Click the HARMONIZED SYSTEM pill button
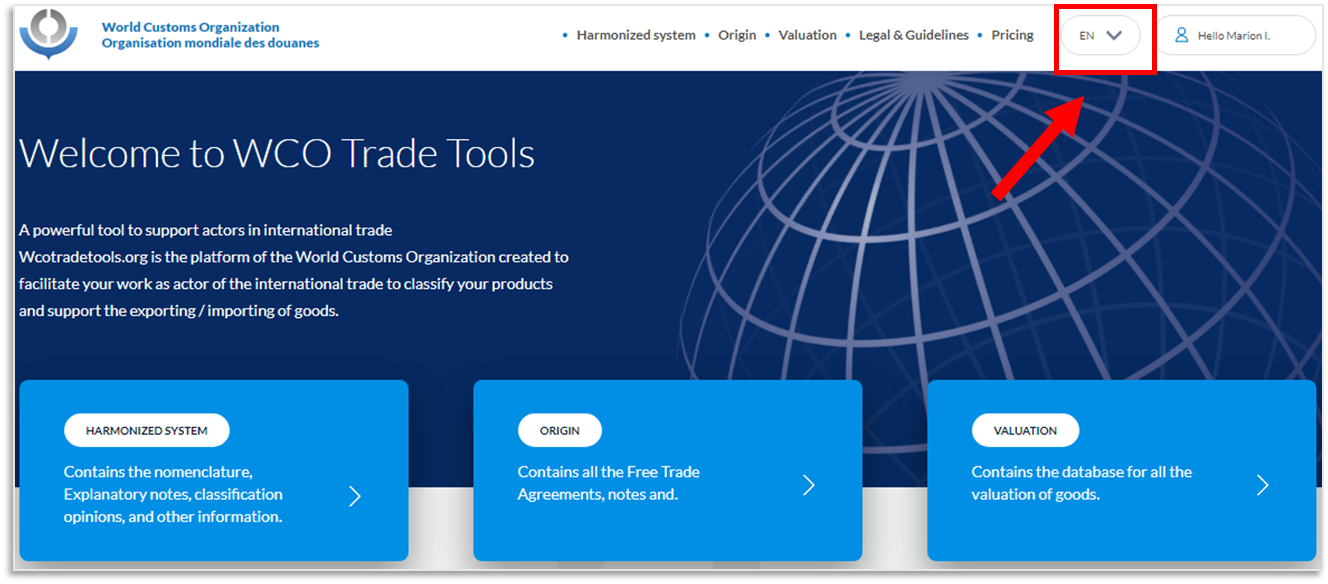The width and height of the screenshot is (1328, 584). [147, 430]
